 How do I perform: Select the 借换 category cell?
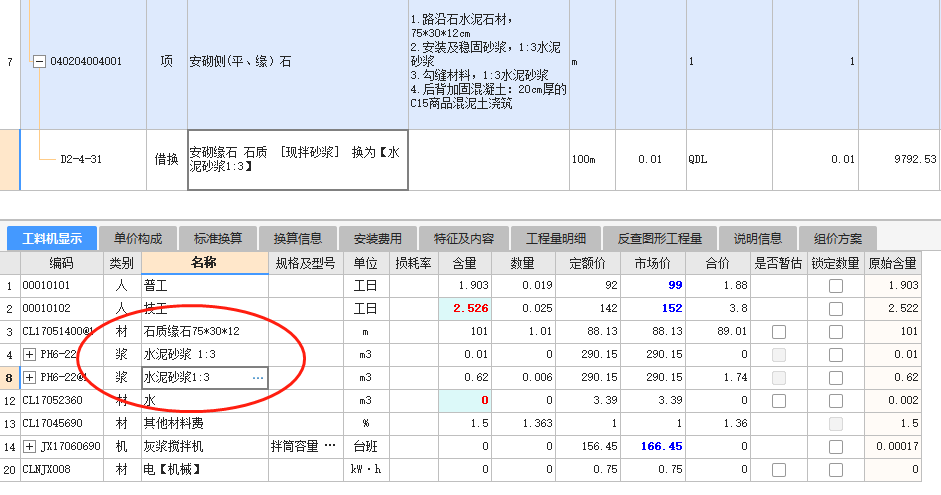click(166, 160)
